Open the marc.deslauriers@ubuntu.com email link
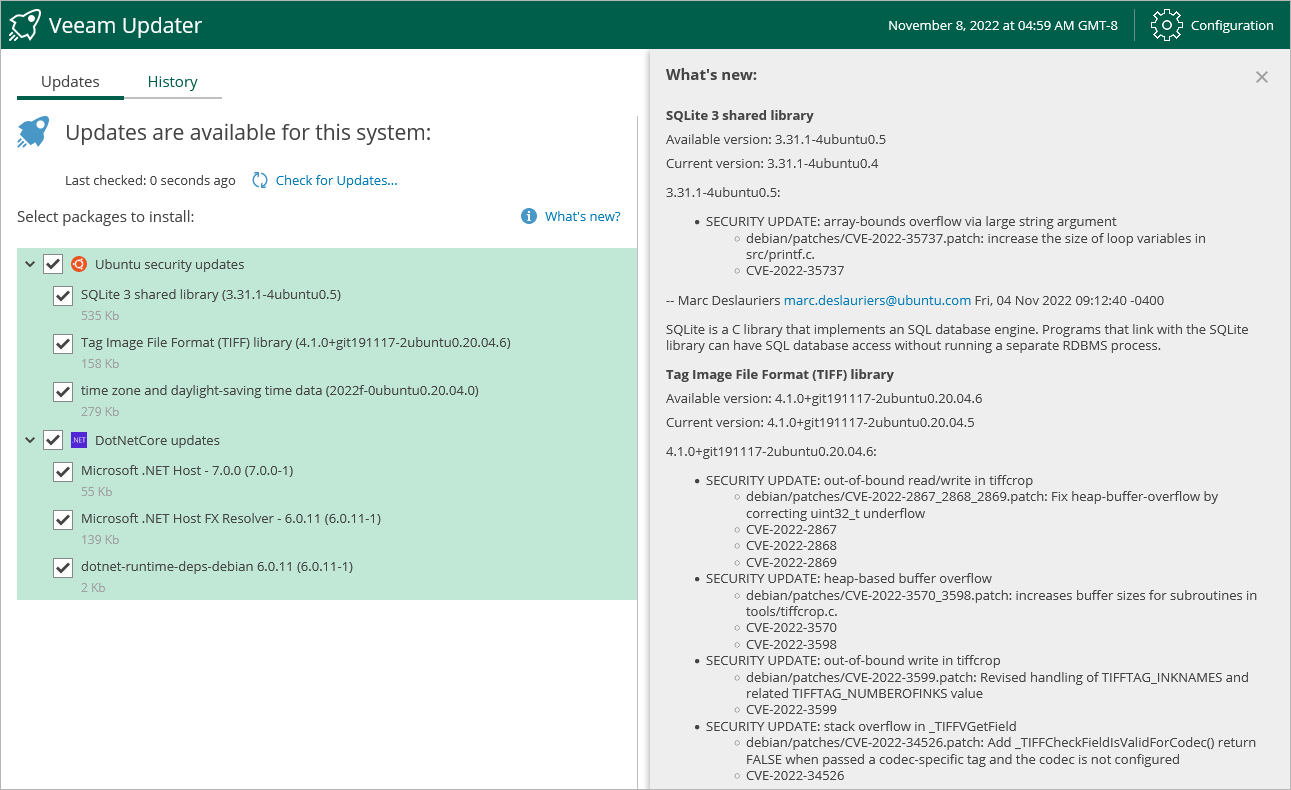1291x790 pixels. pyautogui.click(x=877, y=300)
